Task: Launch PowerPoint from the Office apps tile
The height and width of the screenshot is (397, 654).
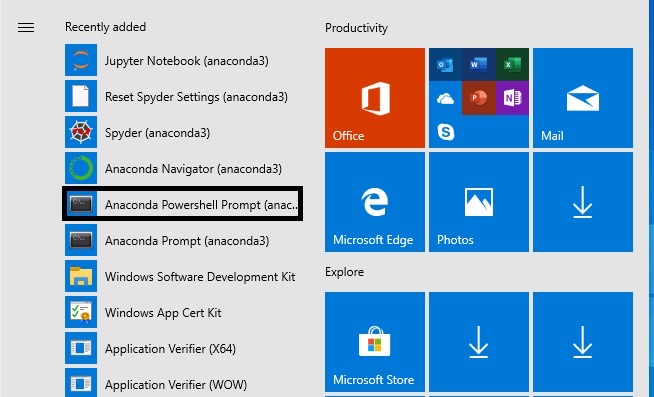Action: (x=479, y=98)
